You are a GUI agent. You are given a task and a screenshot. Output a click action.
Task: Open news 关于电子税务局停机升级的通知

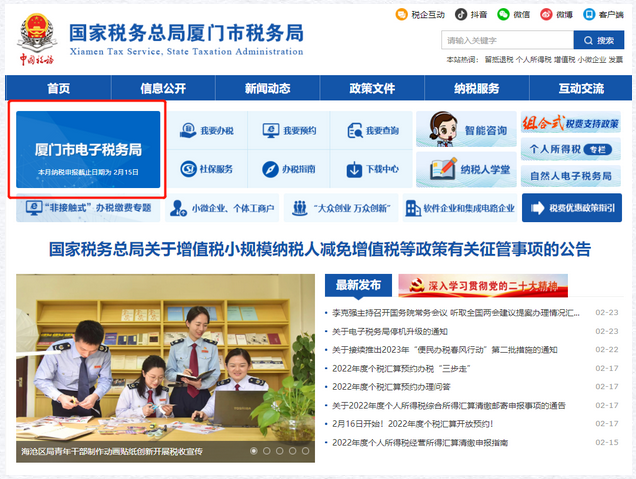pyautogui.click(x=390, y=331)
